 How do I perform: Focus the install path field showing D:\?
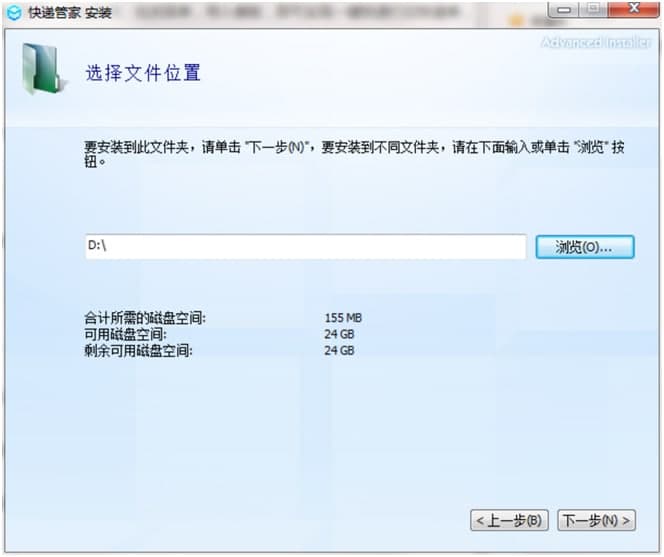tap(305, 247)
